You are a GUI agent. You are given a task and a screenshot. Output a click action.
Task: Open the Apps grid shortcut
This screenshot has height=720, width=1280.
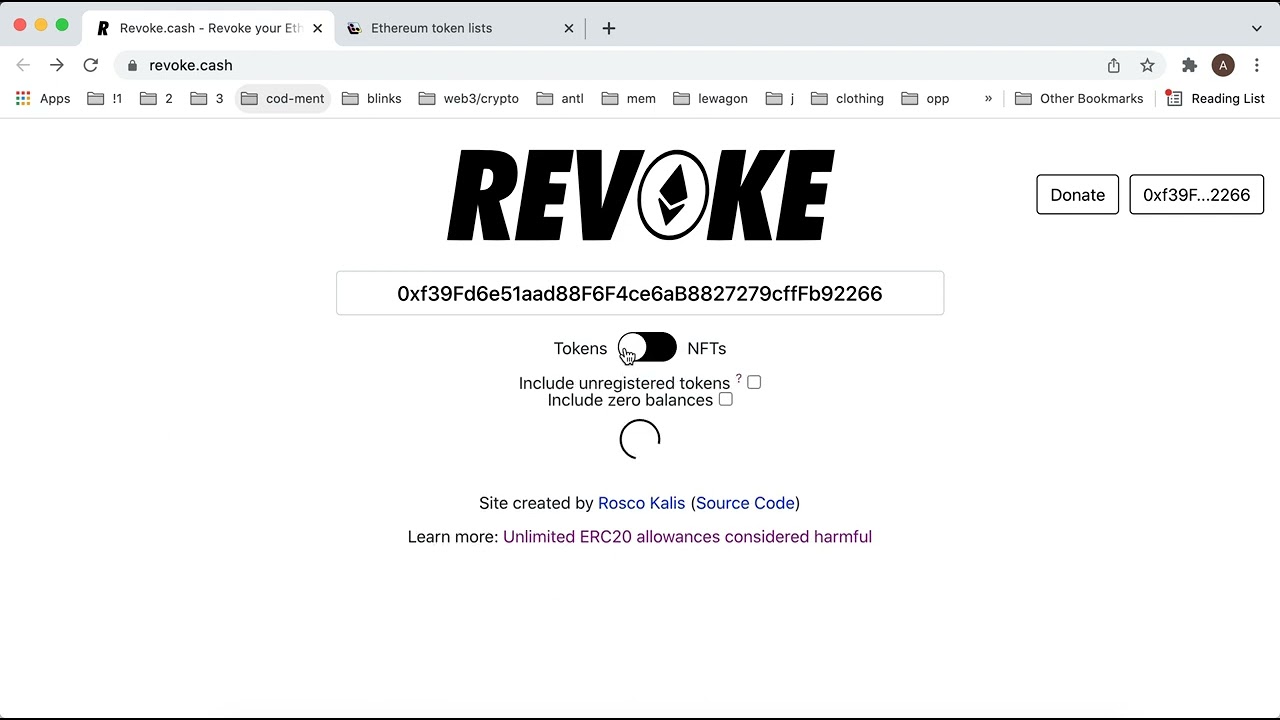click(43, 98)
